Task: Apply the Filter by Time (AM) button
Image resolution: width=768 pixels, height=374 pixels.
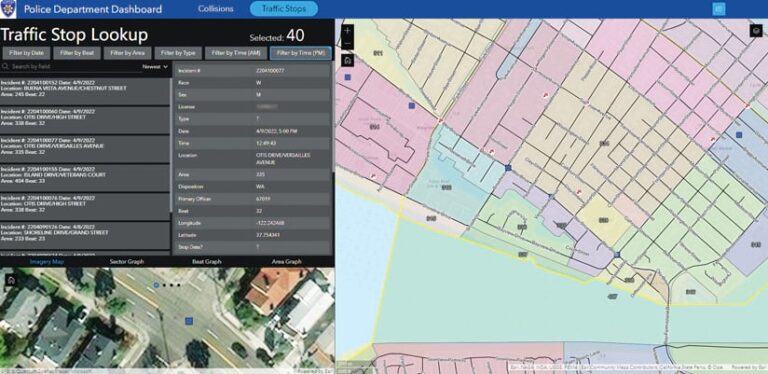Action: [x=236, y=53]
